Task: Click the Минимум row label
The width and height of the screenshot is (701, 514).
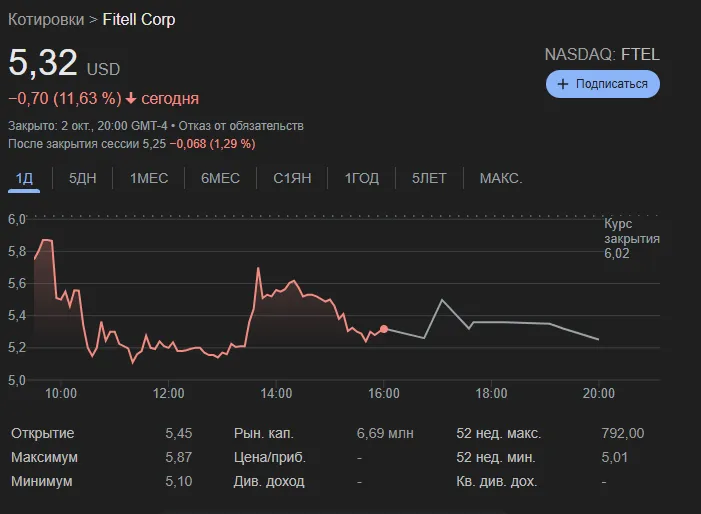Action: click(x=42, y=481)
